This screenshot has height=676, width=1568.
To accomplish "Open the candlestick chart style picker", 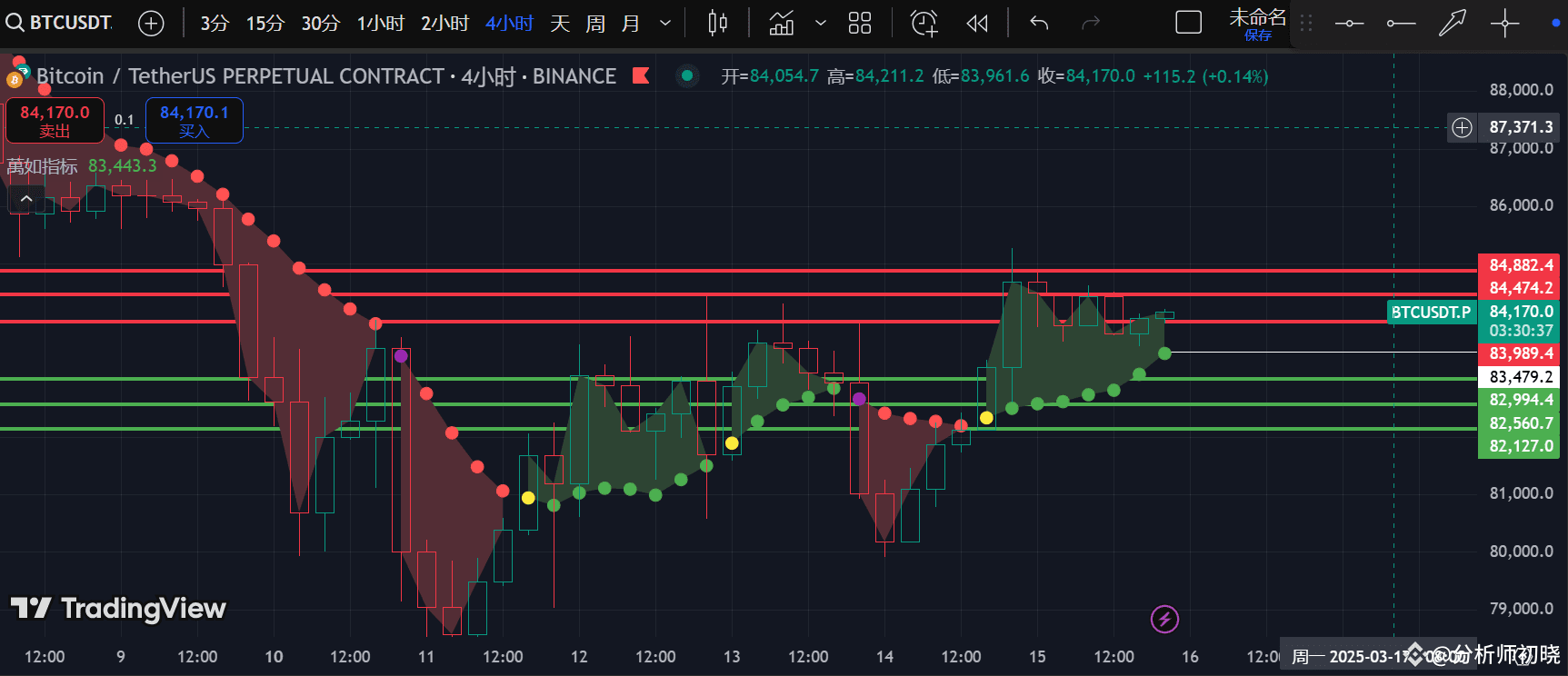I will 718,24.
